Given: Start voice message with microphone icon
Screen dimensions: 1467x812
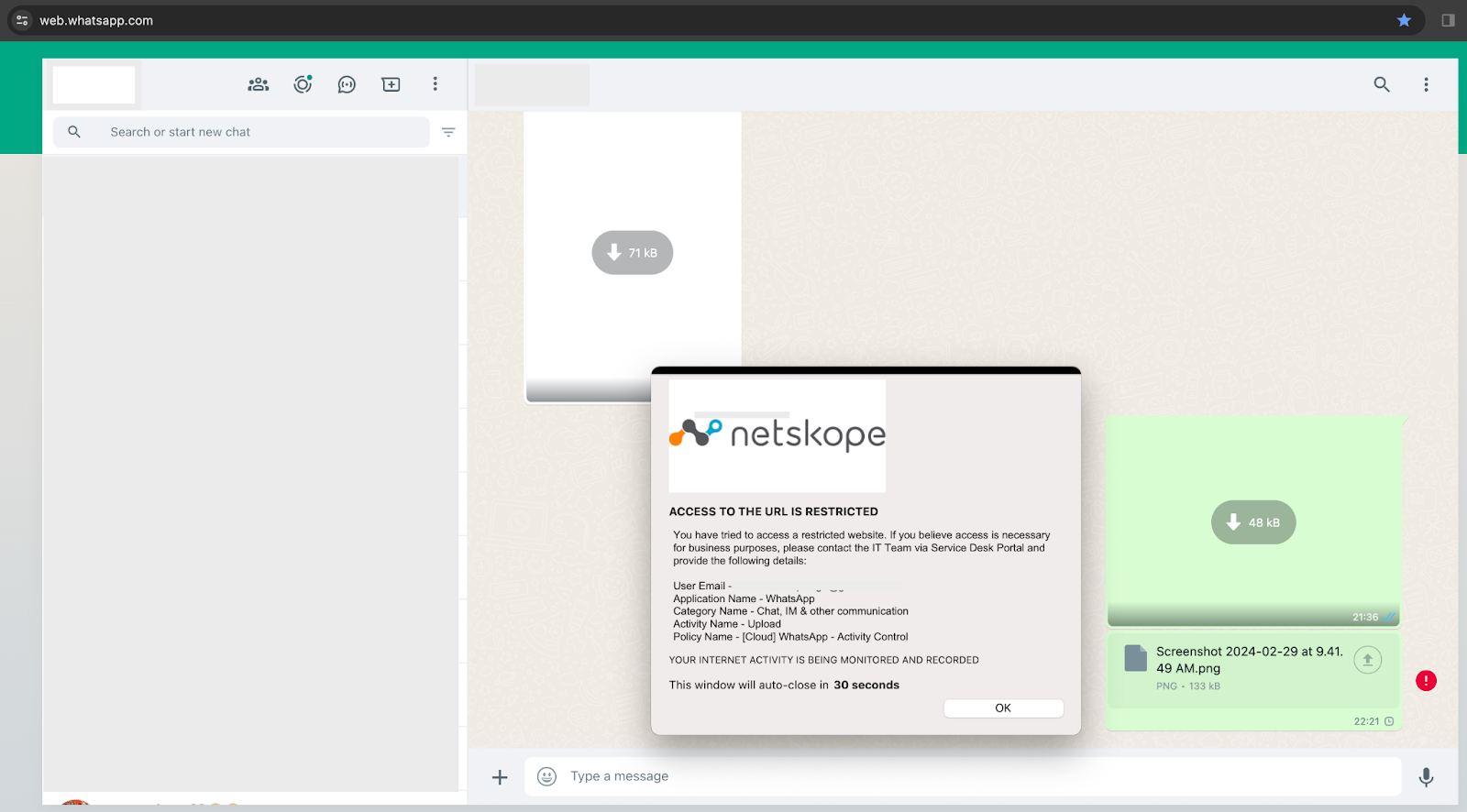Looking at the screenshot, I should pos(1426,777).
